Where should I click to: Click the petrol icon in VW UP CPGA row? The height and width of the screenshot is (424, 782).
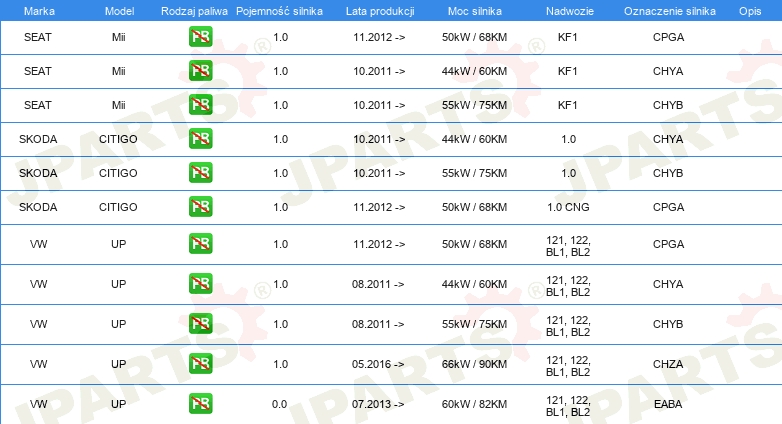[x=200, y=244]
